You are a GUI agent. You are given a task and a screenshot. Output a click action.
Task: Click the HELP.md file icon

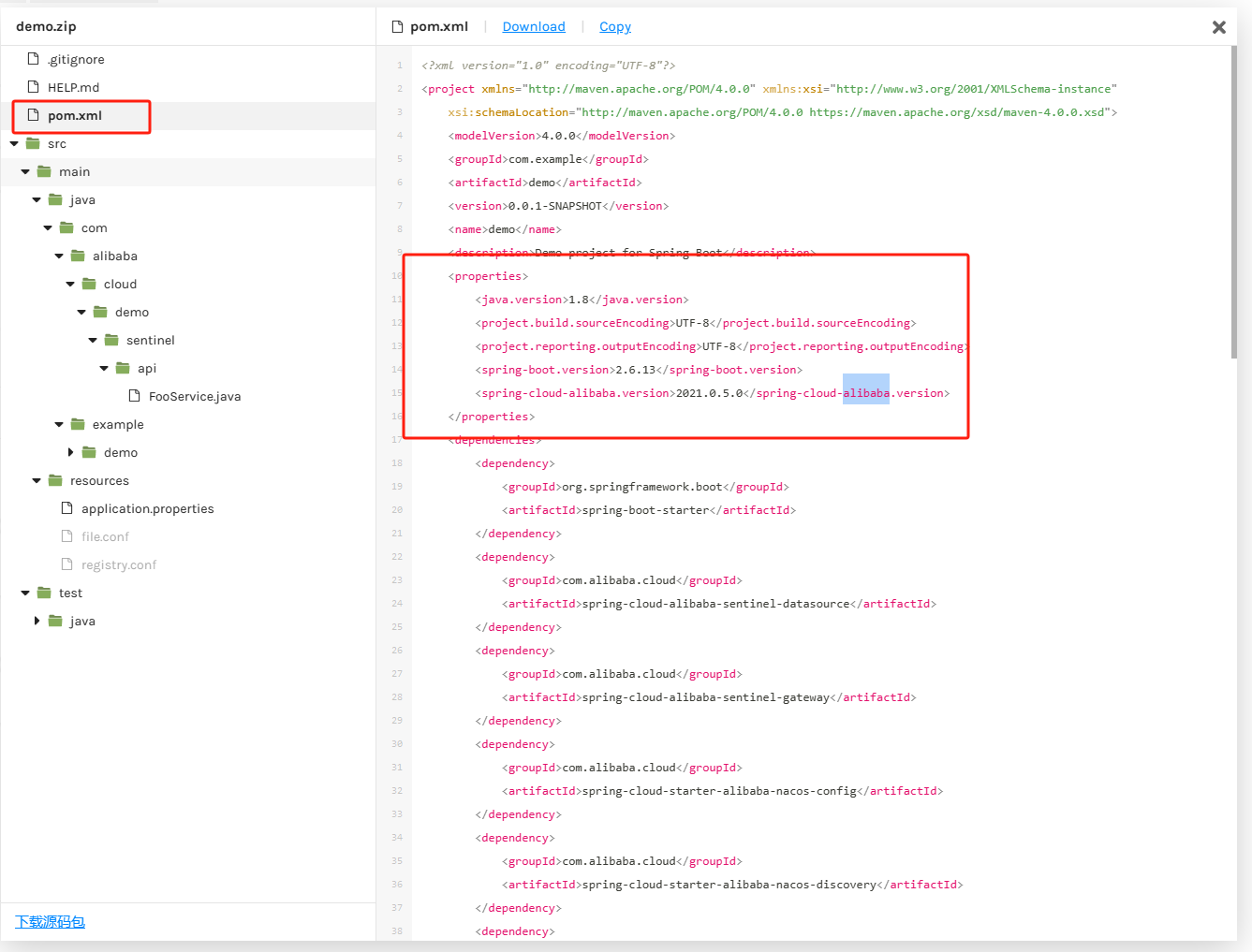33,87
